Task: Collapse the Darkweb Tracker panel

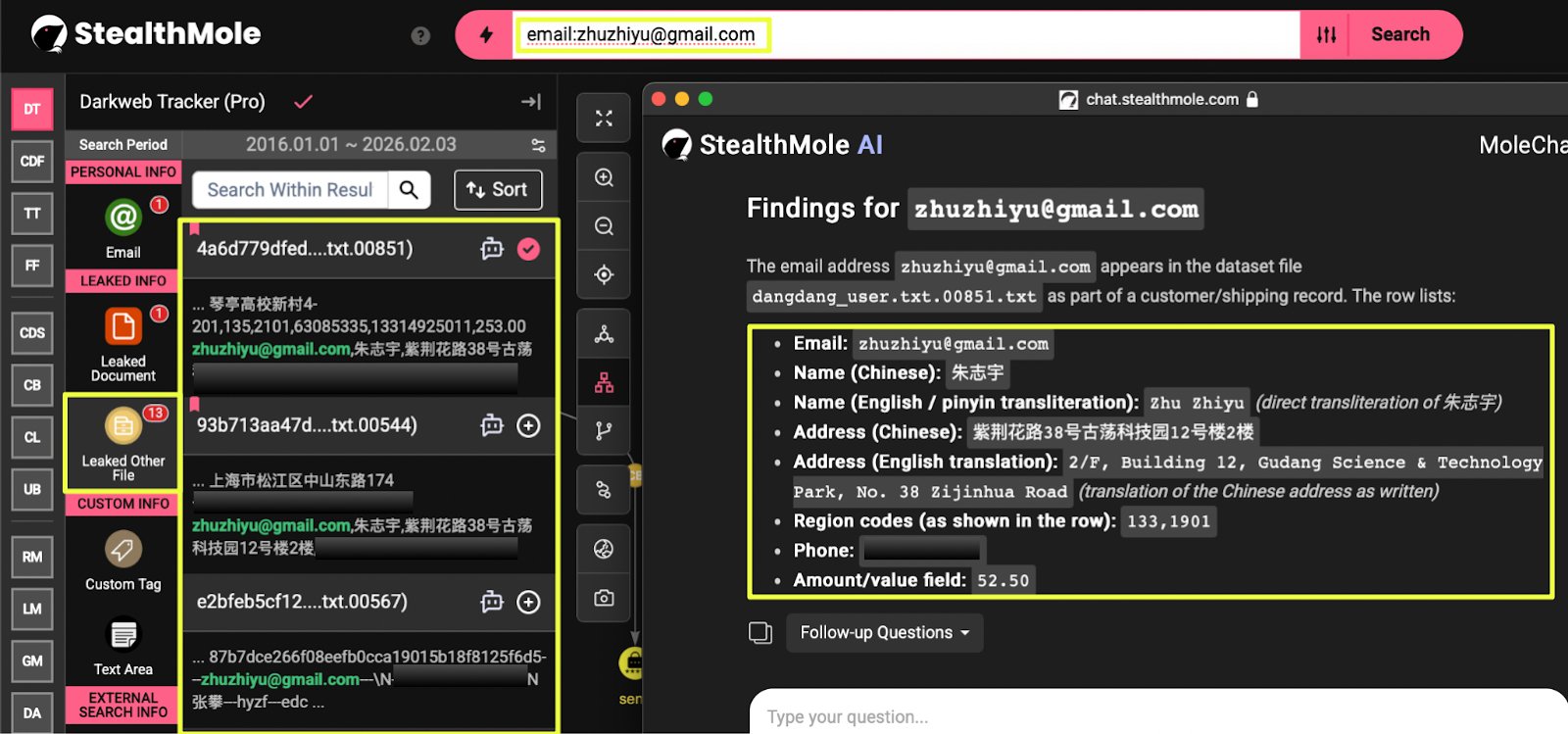Action: tap(530, 102)
